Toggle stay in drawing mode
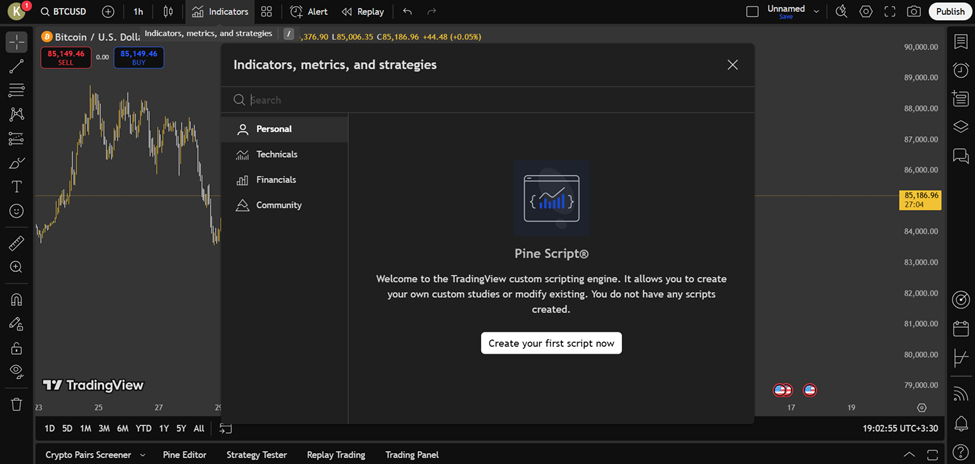This screenshot has height=464, width=975. (17, 323)
